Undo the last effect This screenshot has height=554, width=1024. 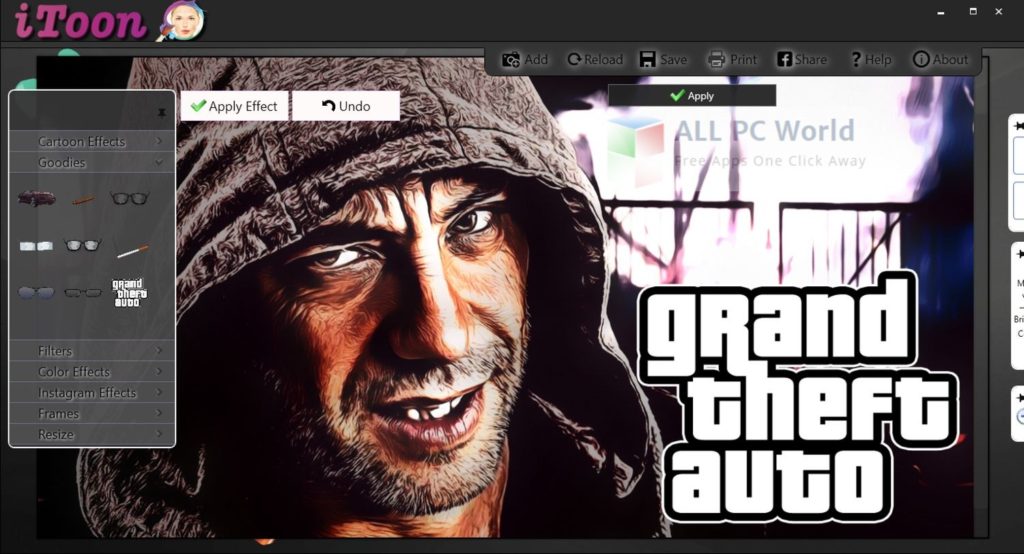click(346, 106)
